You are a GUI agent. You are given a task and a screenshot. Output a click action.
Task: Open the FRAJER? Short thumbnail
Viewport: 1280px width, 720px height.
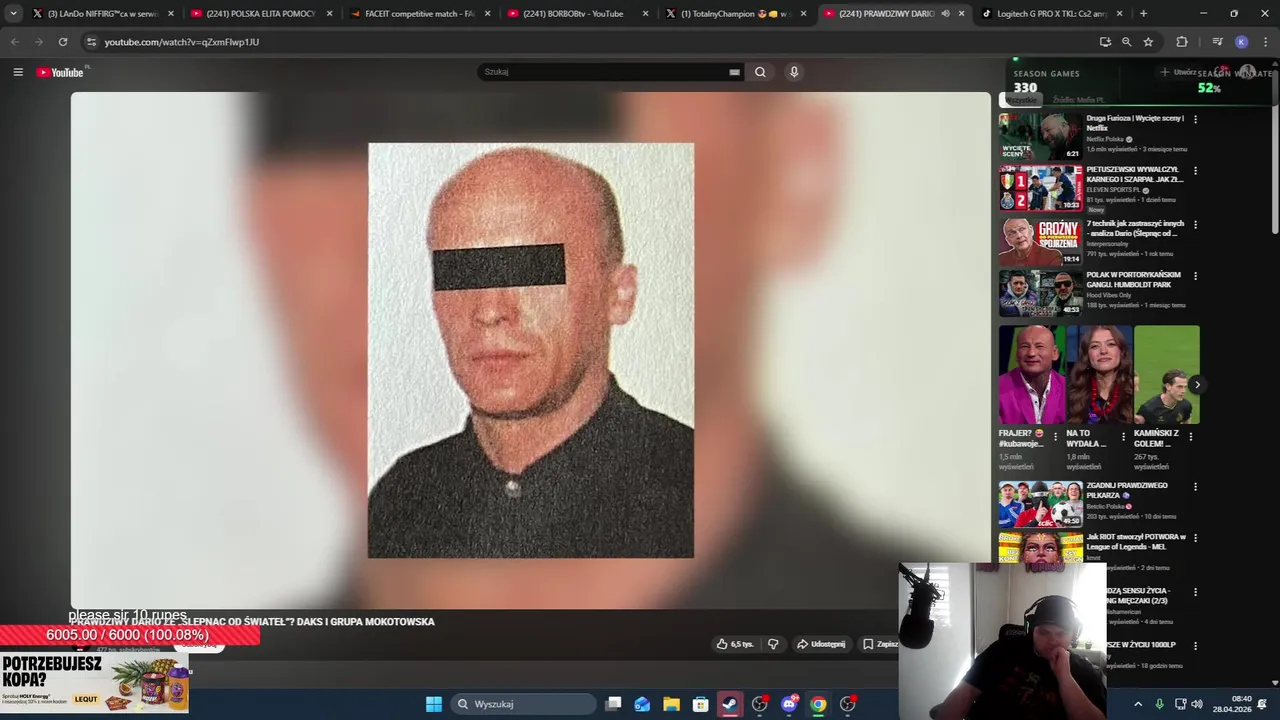pos(1032,375)
